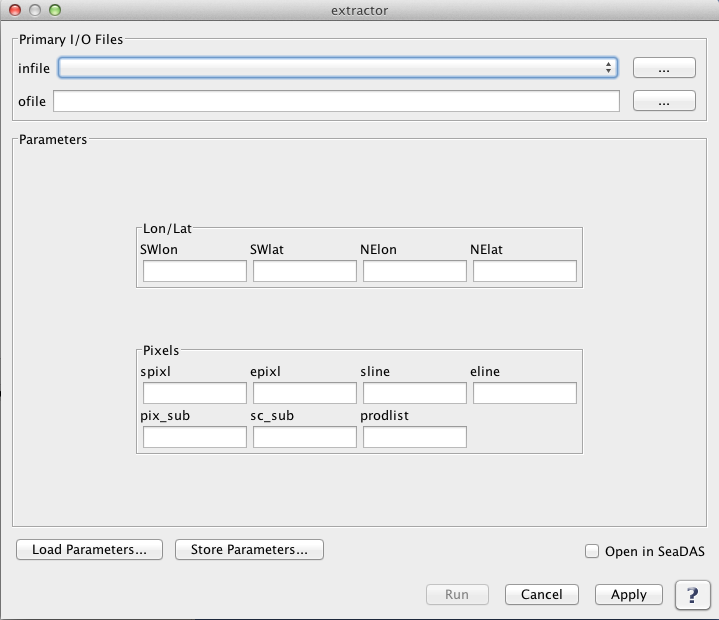Select the prodlist input box
Viewport: 719px width, 620px height.
click(415, 437)
